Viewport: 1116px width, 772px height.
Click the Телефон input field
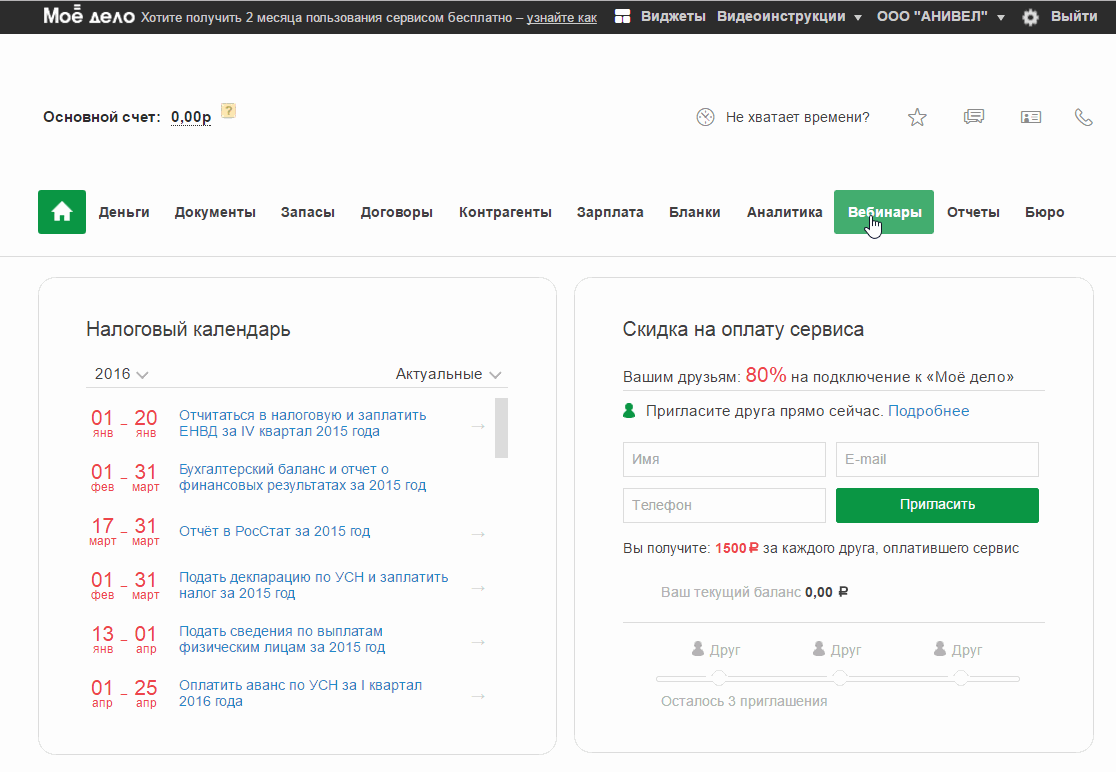[725, 505]
